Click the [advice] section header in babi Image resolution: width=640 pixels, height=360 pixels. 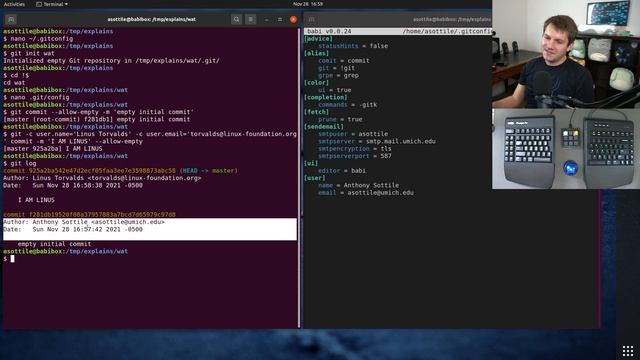coord(318,39)
